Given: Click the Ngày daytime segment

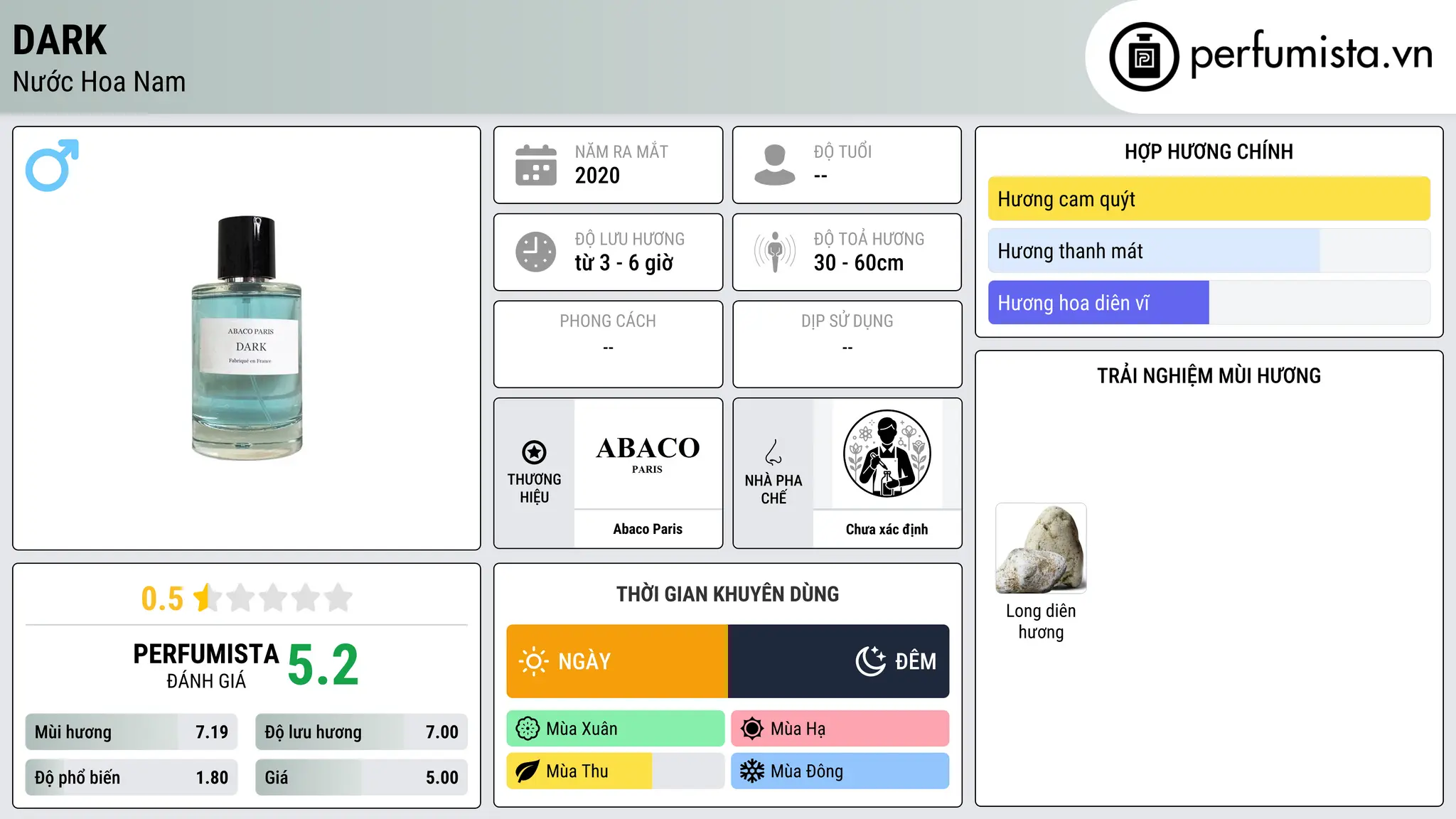Looking at the screenshot, I should click(x=617, y=661).
